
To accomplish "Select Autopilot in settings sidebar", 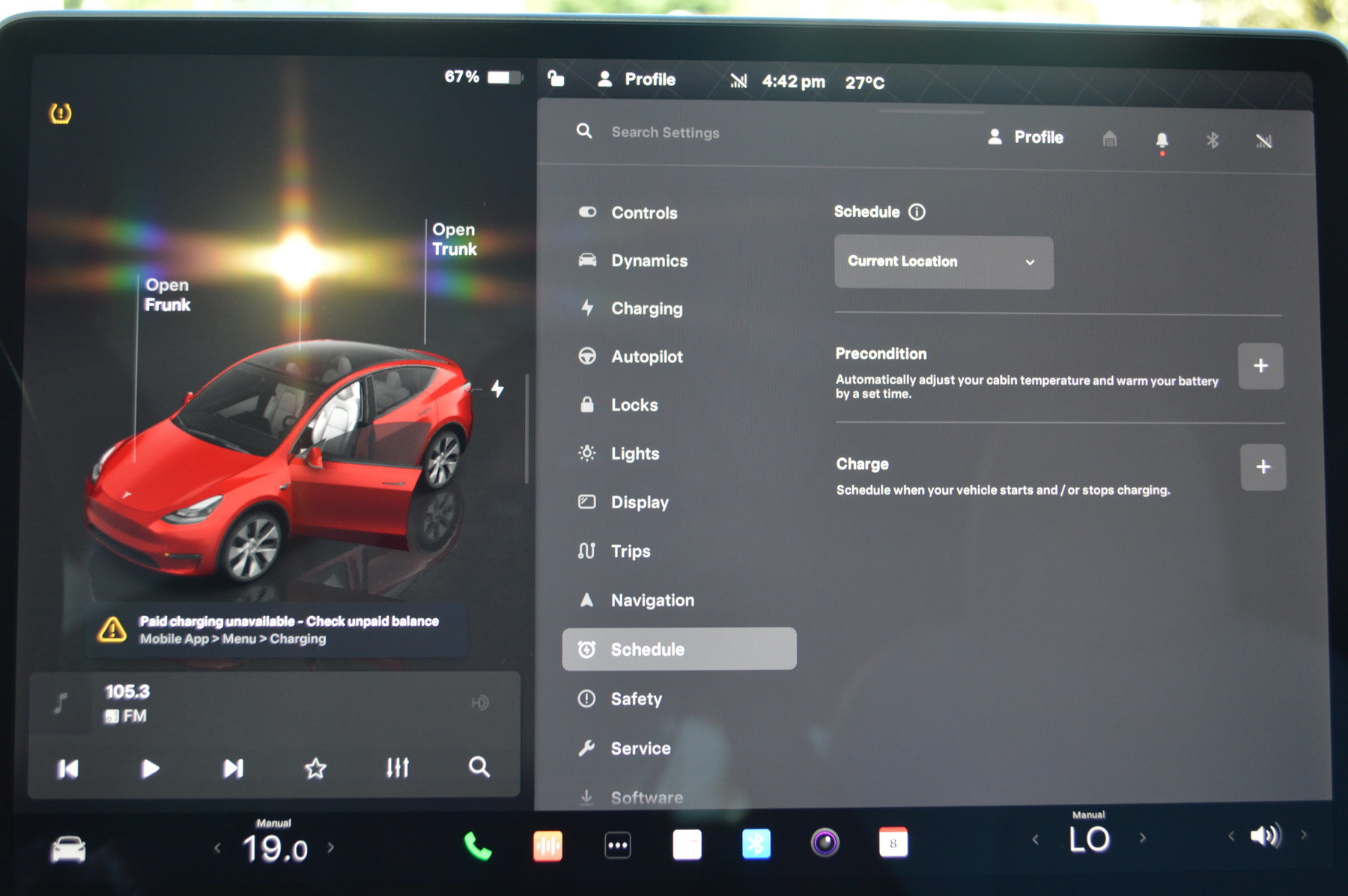I will click(x=646, y=357).
